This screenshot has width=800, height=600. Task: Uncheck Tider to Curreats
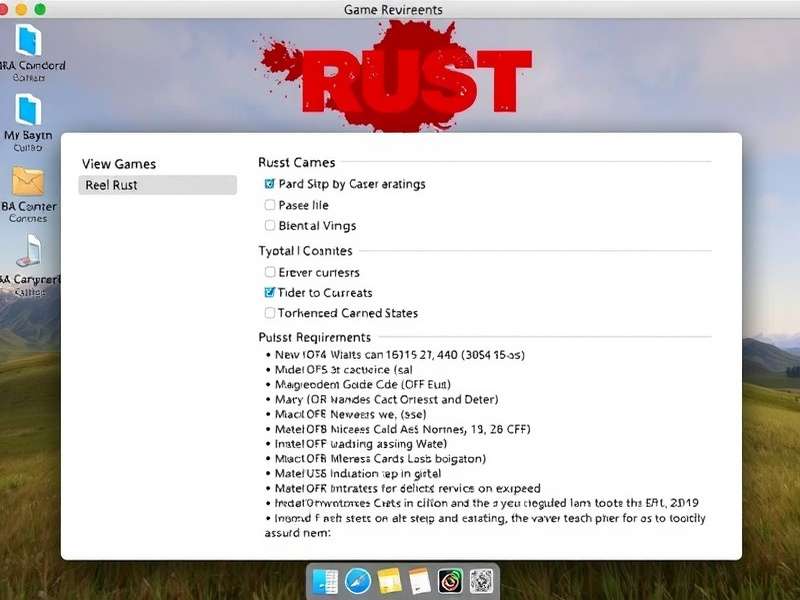tap(270, 292)
